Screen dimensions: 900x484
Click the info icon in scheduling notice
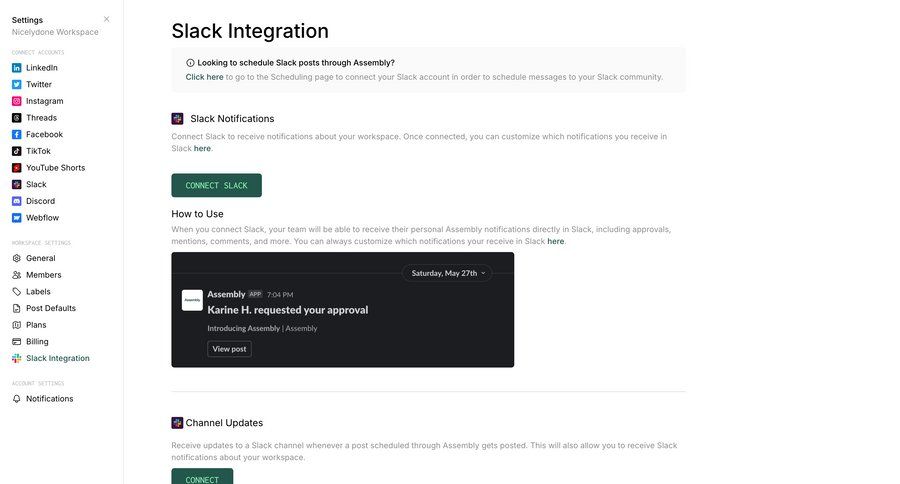(190, 63)
